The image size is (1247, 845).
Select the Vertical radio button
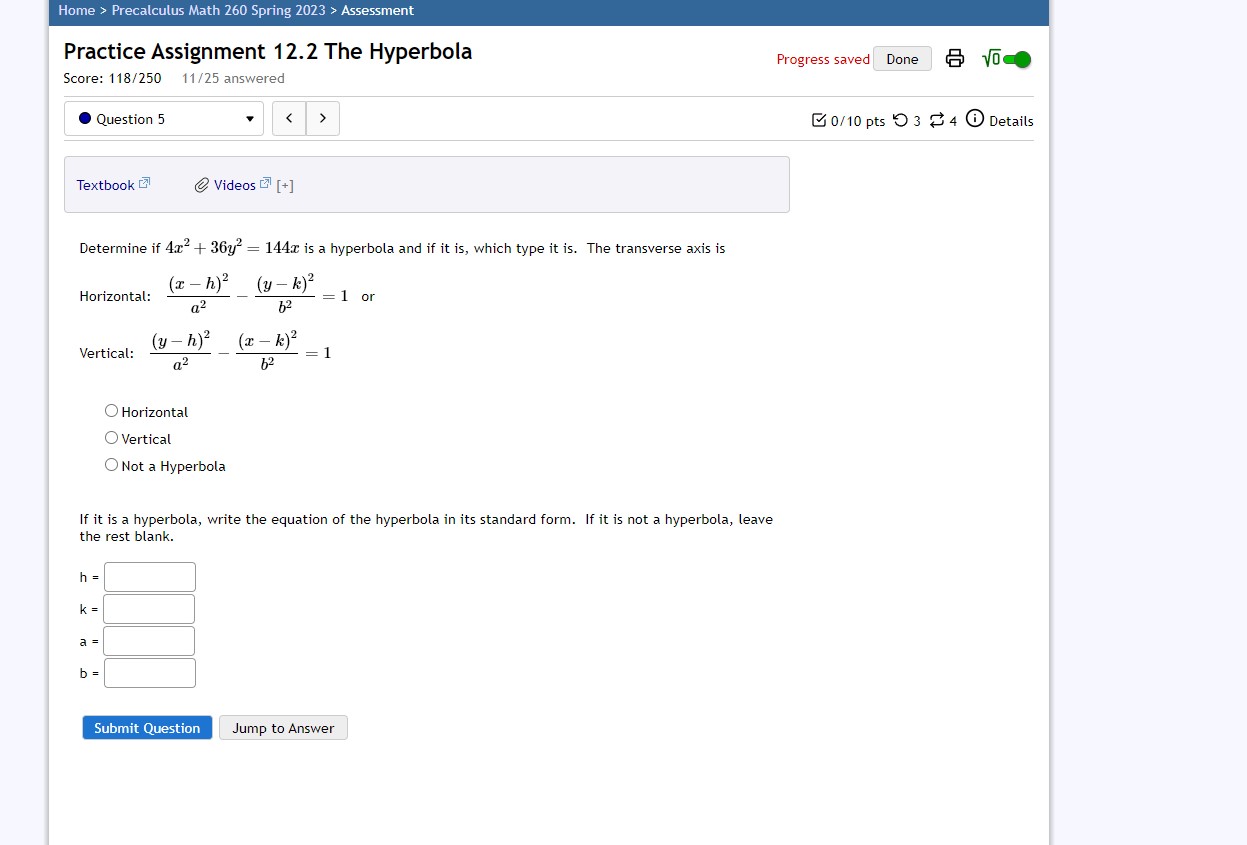[x=111, y=437]
